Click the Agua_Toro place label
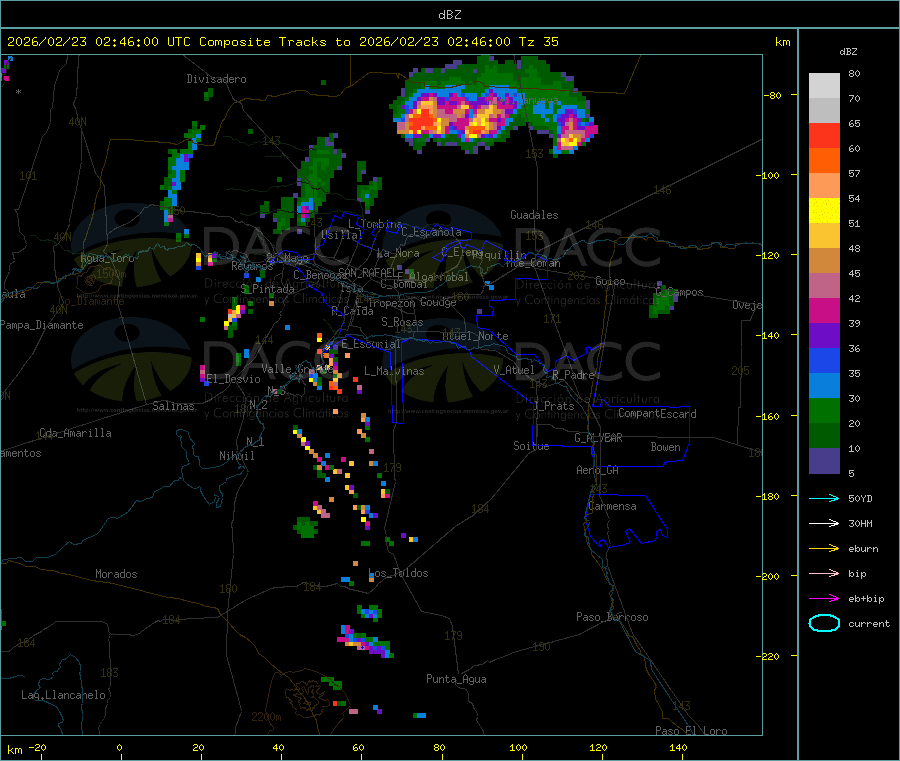This screenshot has height=761, width=900. click(107, 258)
